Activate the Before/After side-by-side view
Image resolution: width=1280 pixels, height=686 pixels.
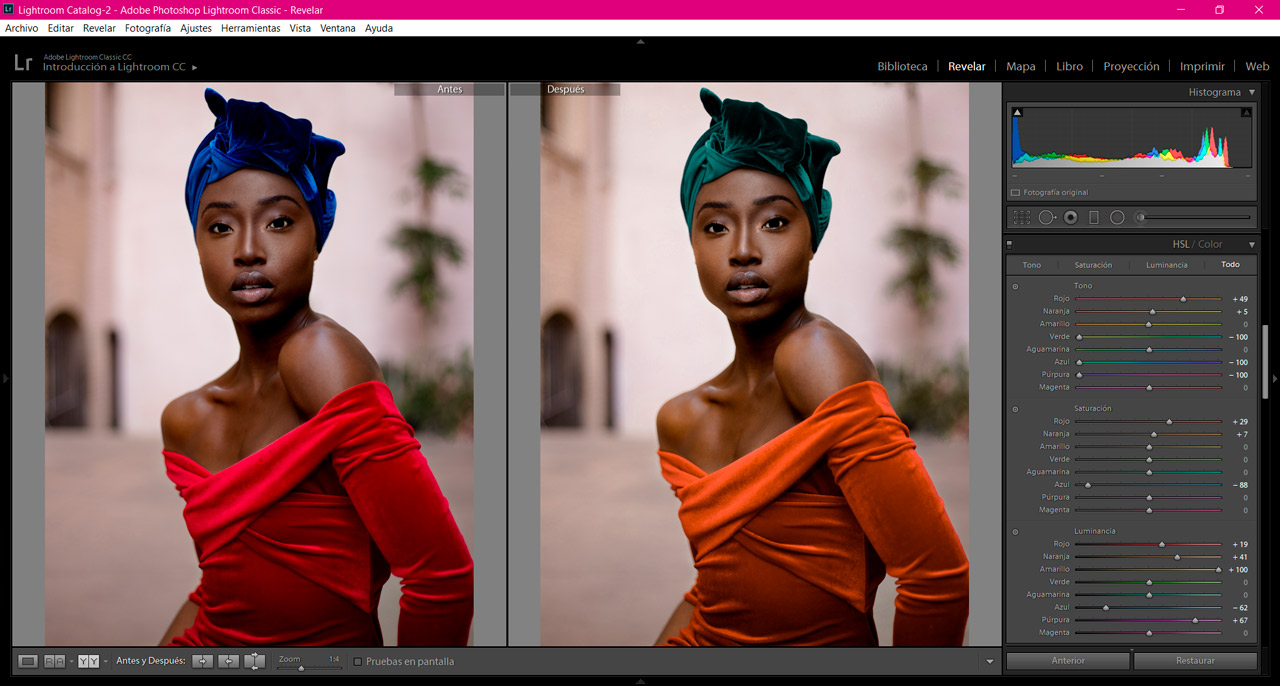[x=89, y=661]
